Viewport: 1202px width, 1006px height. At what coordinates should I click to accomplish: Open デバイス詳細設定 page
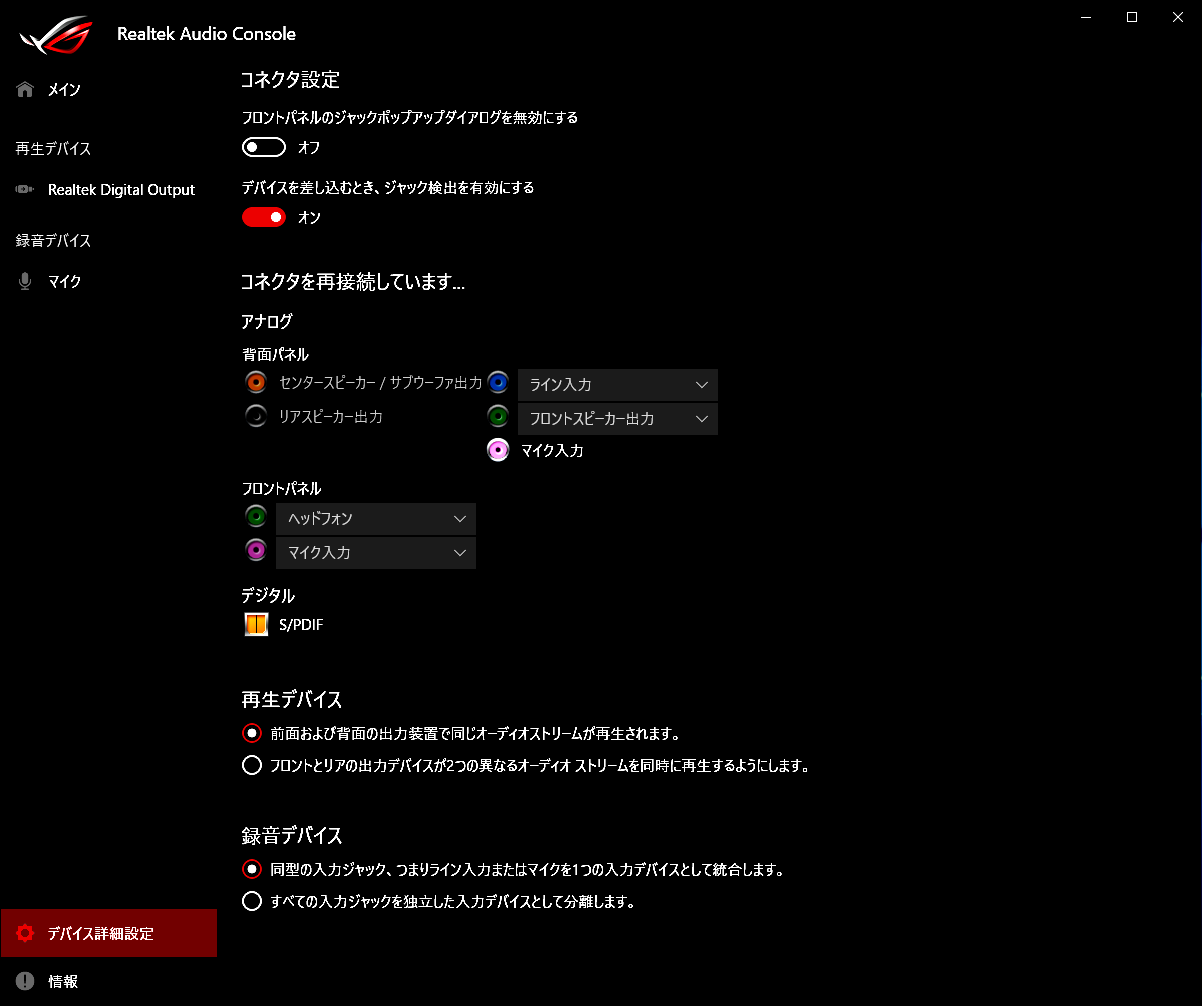point(108,934)
